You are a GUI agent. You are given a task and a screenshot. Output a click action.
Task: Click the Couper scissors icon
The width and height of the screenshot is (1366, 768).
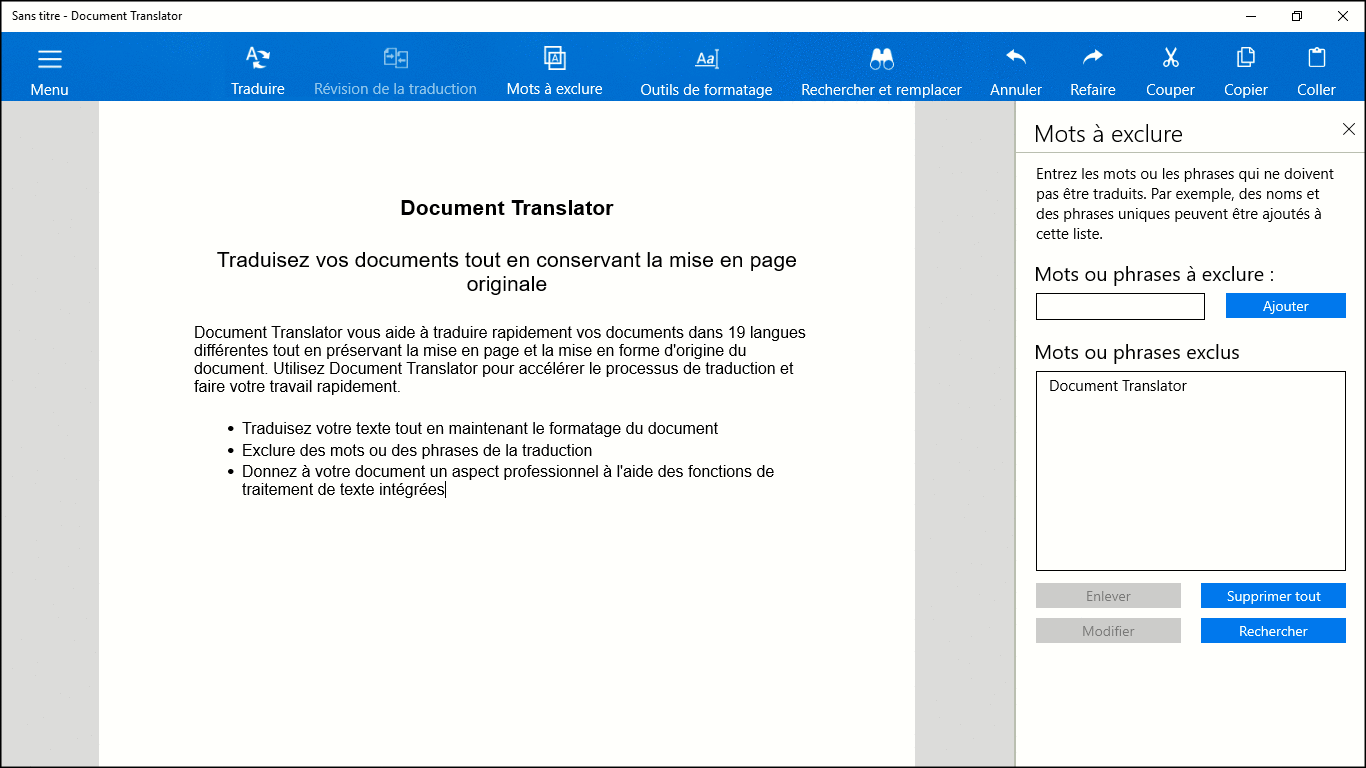click(1170, 58)
